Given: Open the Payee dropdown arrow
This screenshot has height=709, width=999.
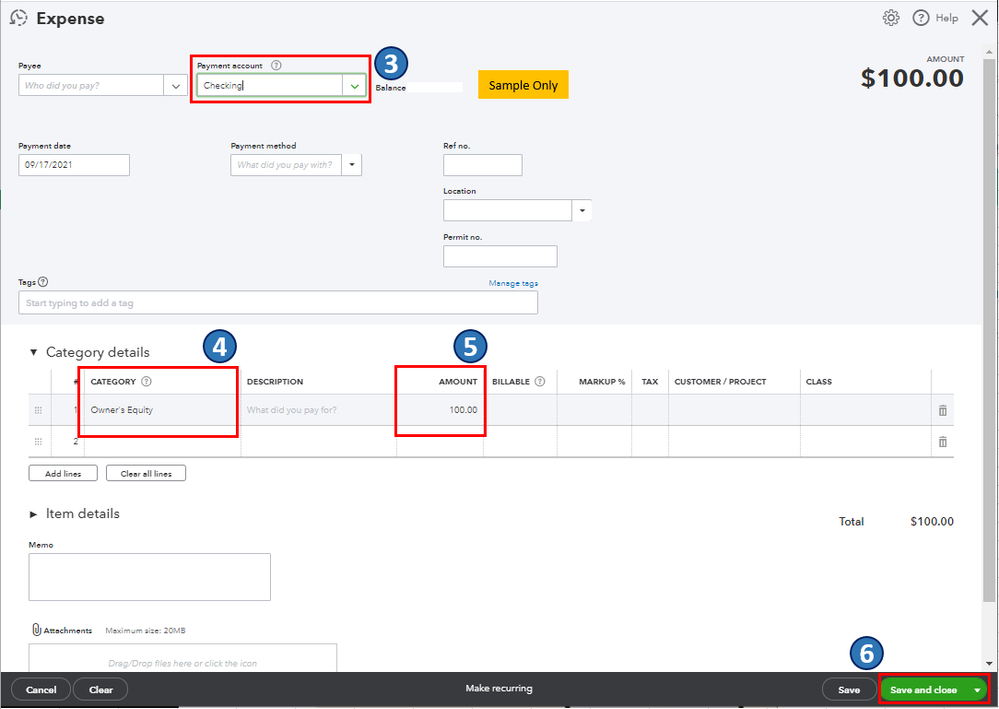Looking at the screenshot, I should click(x=175, y=85).
